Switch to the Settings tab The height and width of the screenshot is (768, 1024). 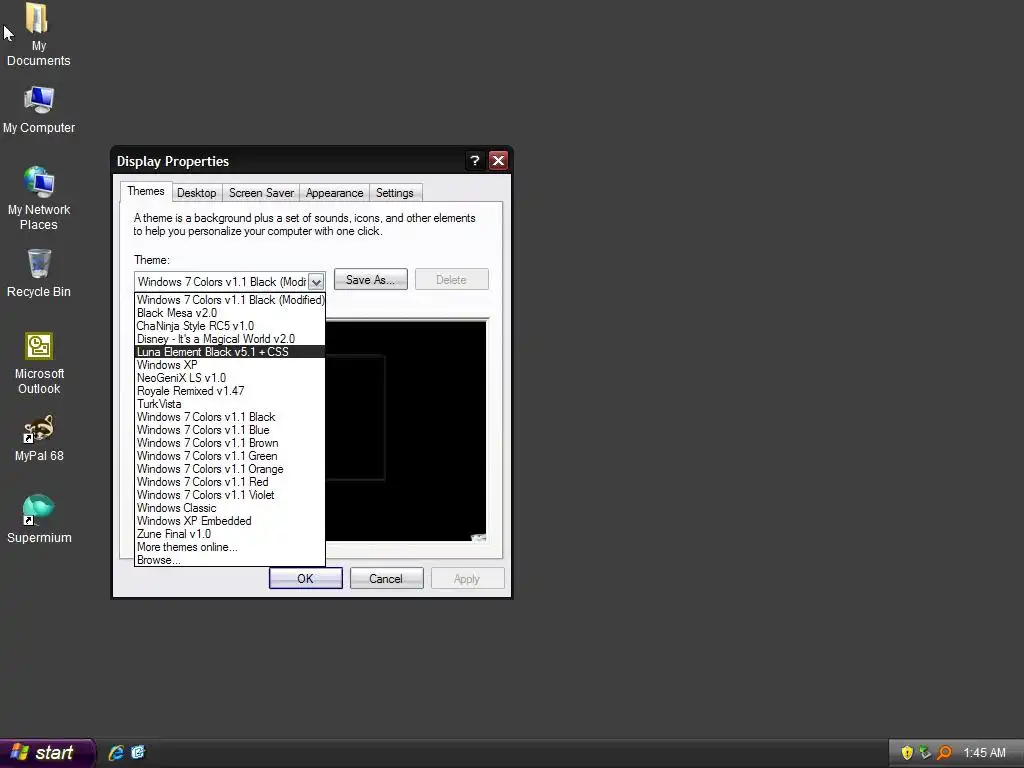tap(394, 193)
